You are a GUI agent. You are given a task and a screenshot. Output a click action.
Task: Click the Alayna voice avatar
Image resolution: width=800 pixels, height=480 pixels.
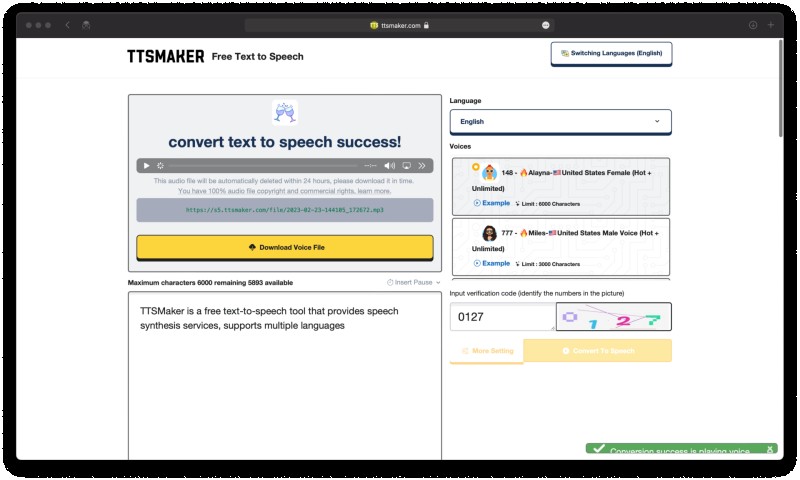tap(490, 173)
